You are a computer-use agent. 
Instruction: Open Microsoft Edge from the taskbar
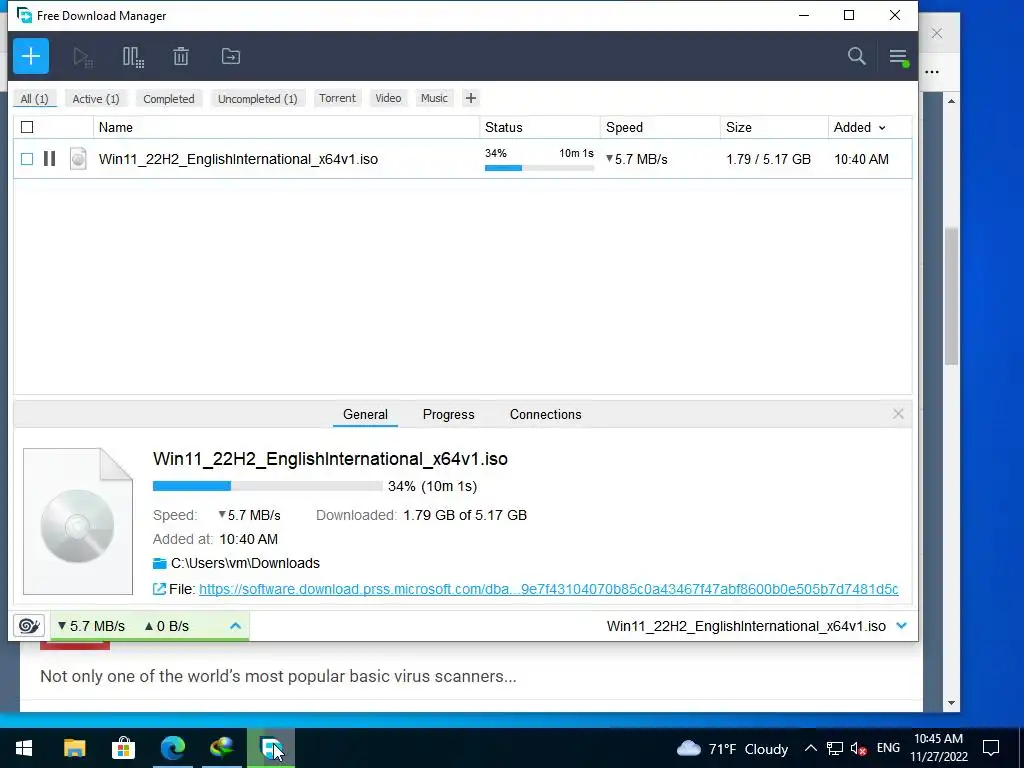click(x=172, y=748)
